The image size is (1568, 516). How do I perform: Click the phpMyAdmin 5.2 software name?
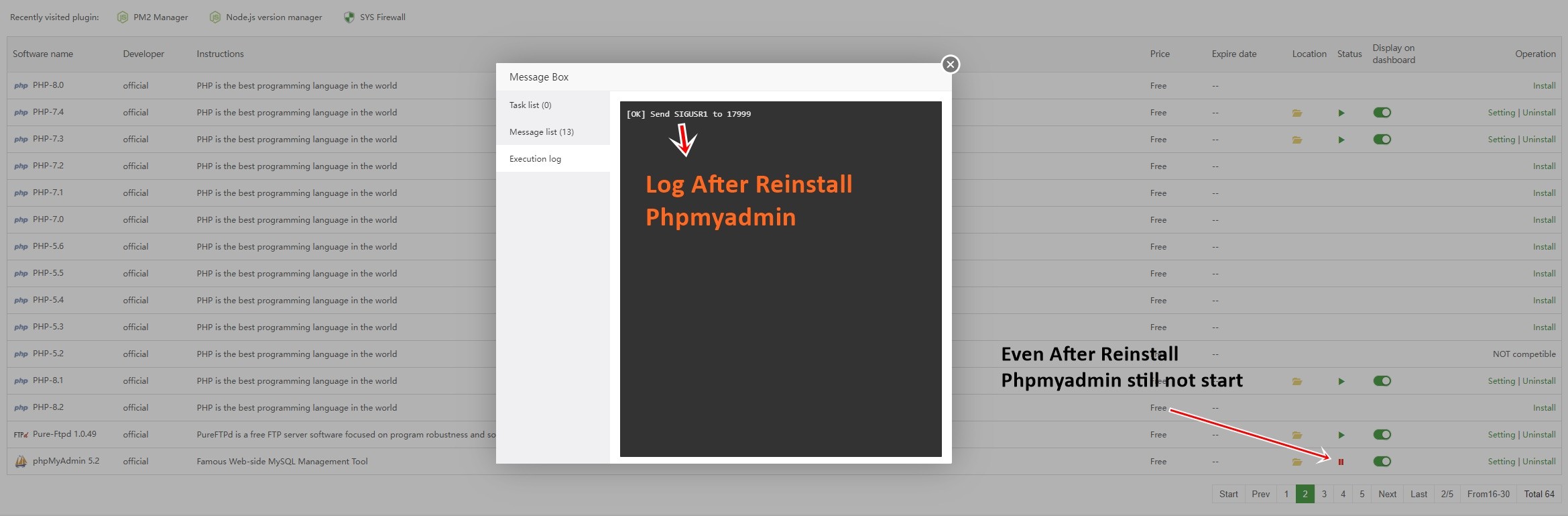pos(66,461)
